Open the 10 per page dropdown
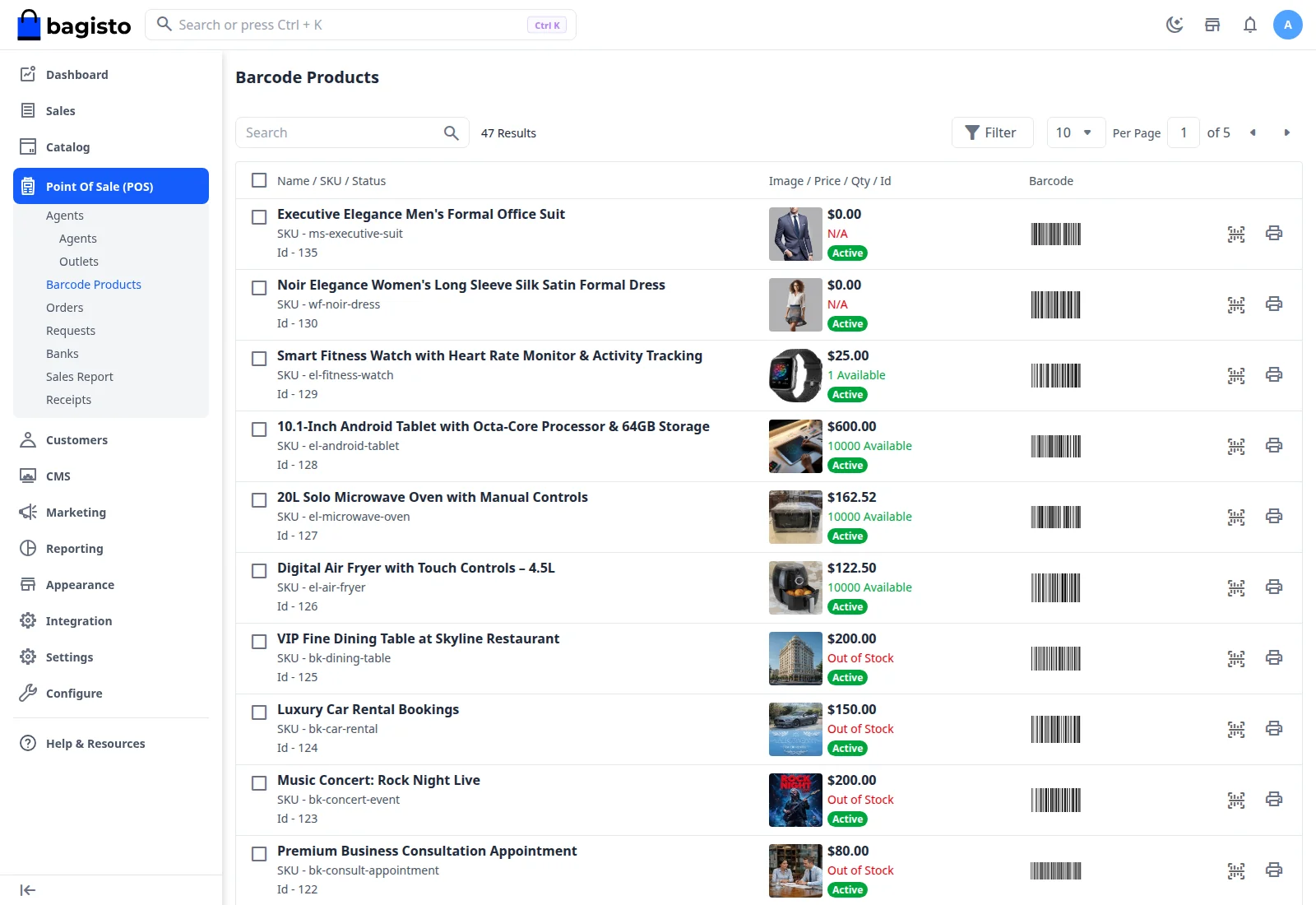The width and height of the screenshot is (1316, 905). pos(1076,132)
